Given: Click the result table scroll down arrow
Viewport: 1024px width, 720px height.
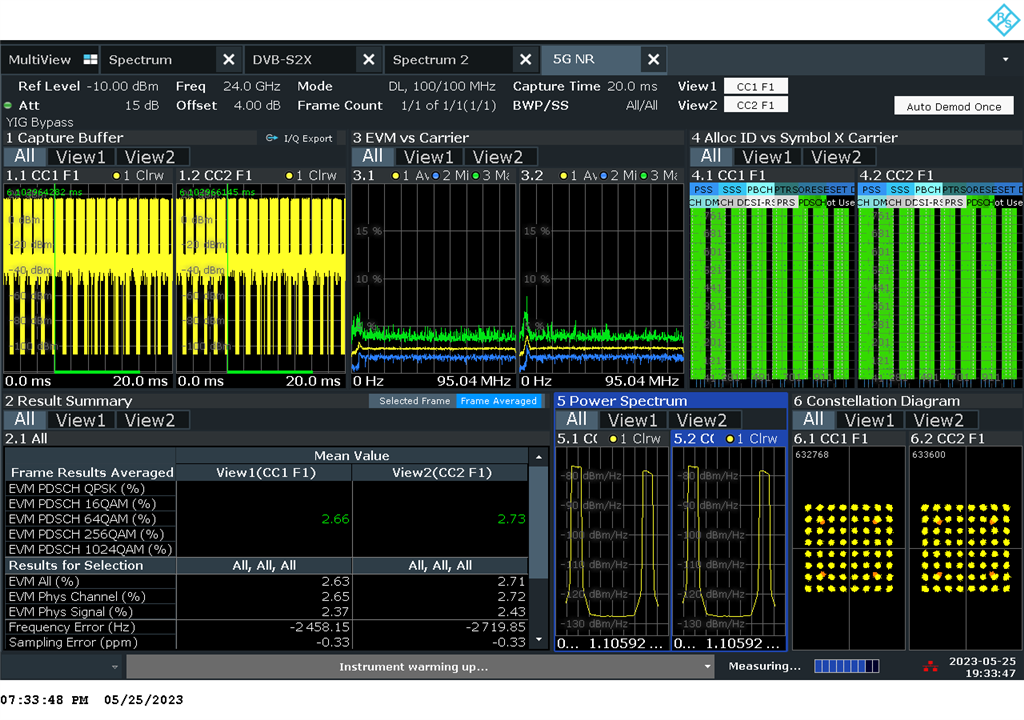Looking at the screenshot, I should [x=539, y=640].
